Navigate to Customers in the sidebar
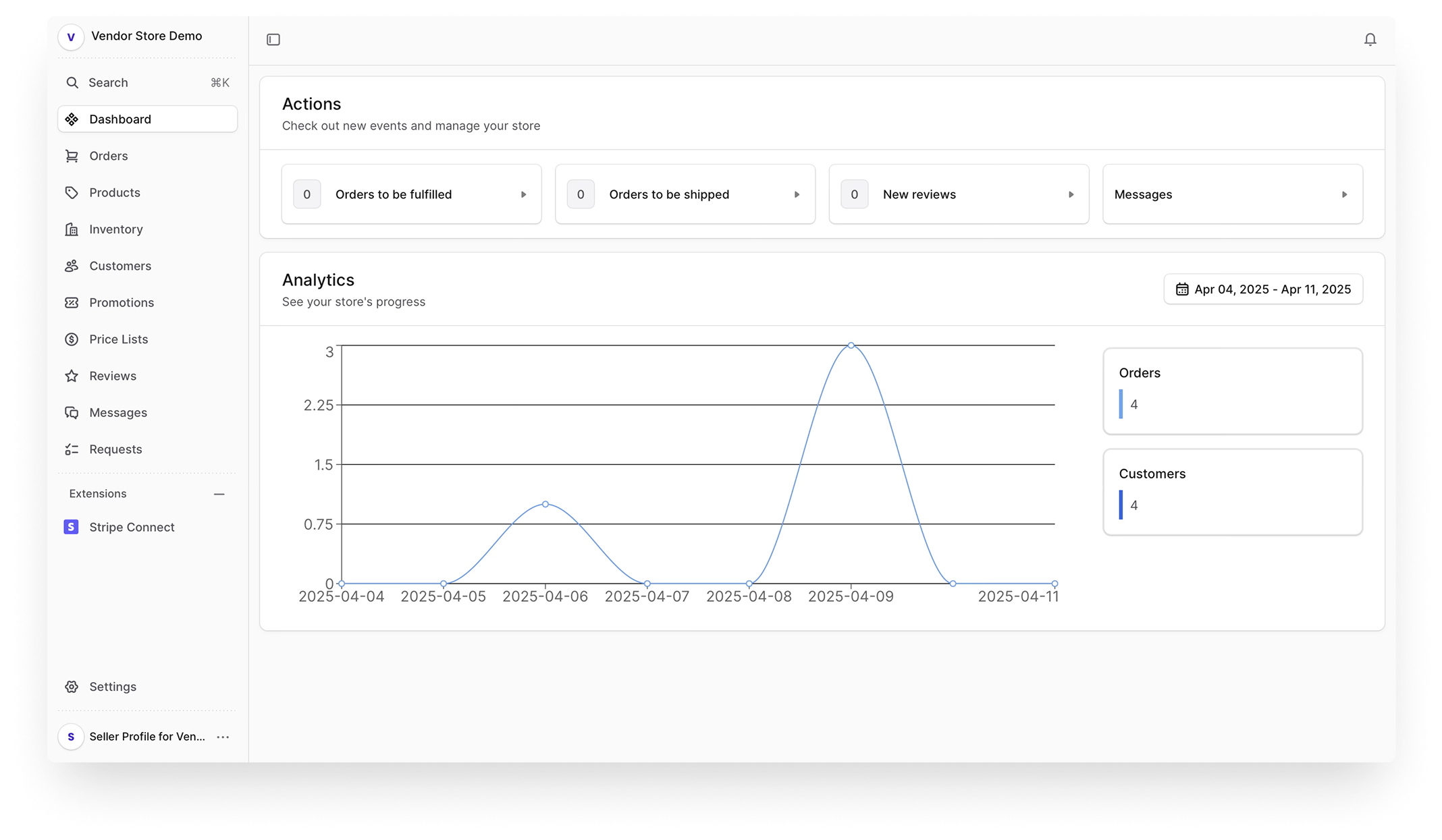 click(148, 266)
